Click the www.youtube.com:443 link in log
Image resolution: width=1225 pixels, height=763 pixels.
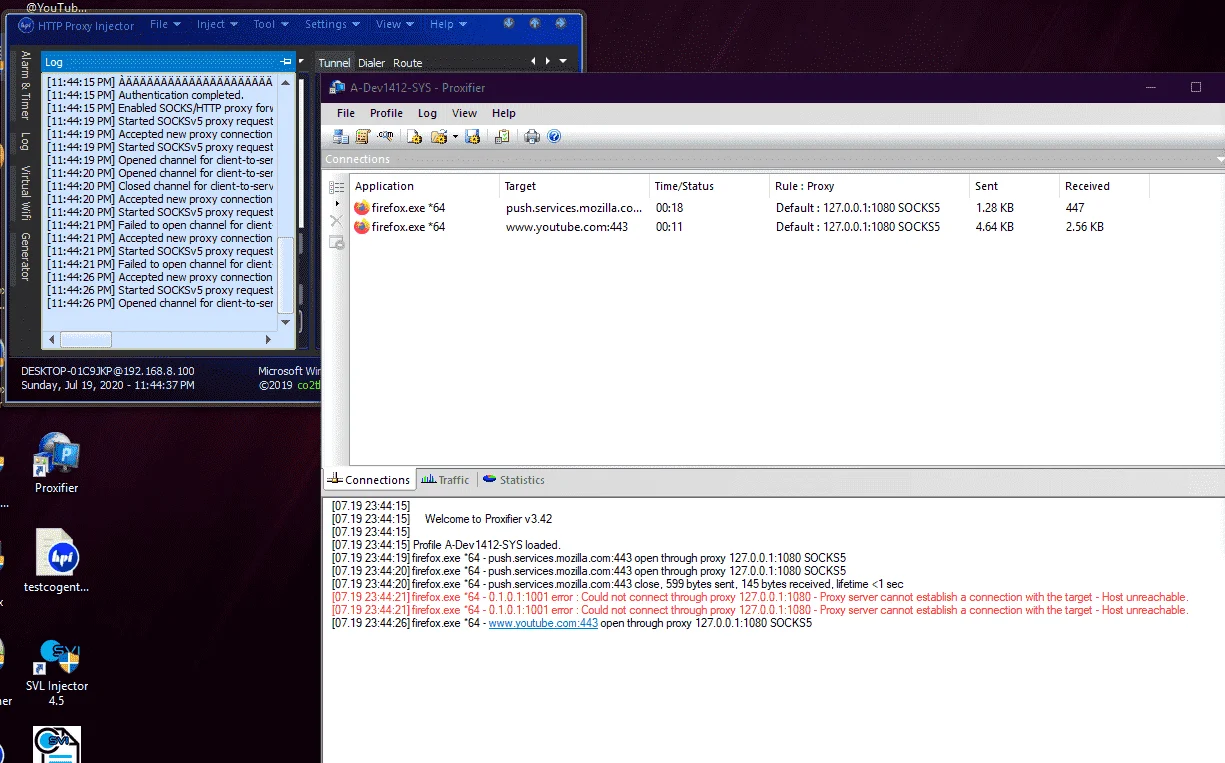pos(543,623)
